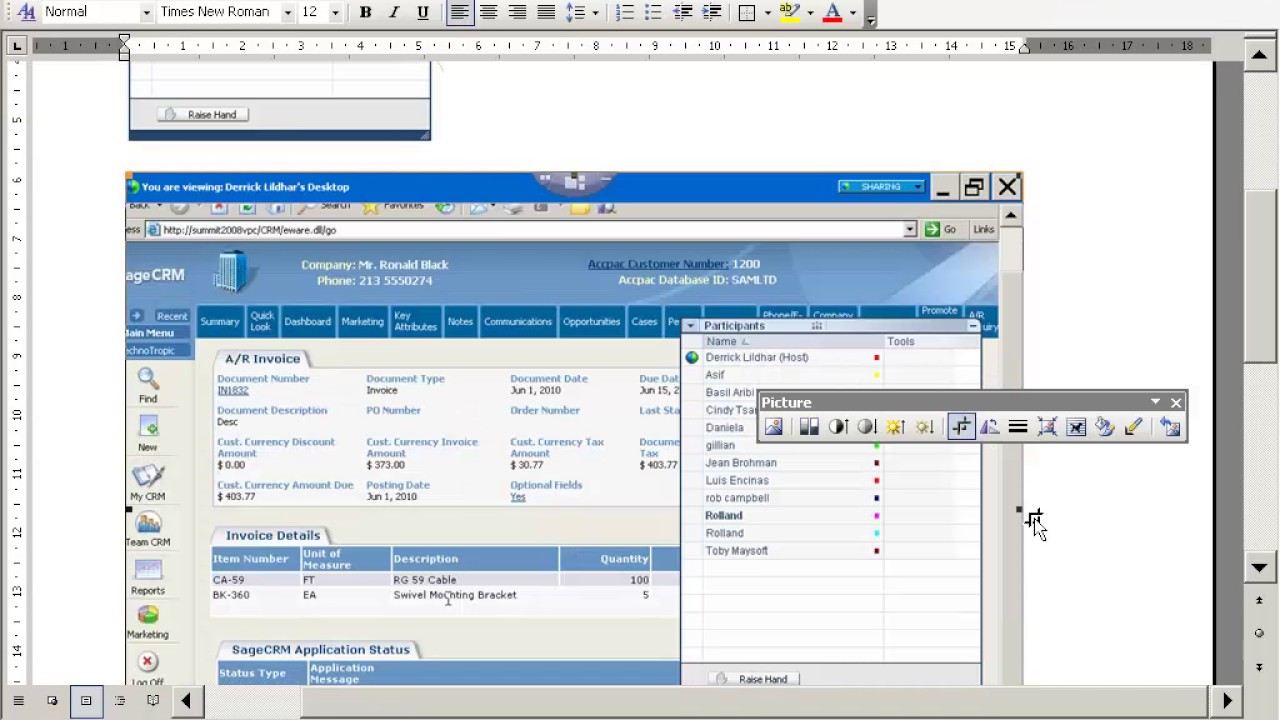This screenshot has width=1280, height=720.
Task: Open the Style dropdown showing Normal
Action: pos(146,12)
